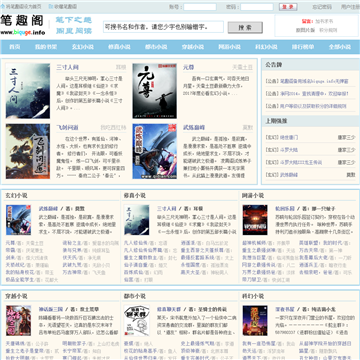This screenshot has height=360, width=360.
Task: Open the 深夜书屋 title link
Action: tap(285, 309)
